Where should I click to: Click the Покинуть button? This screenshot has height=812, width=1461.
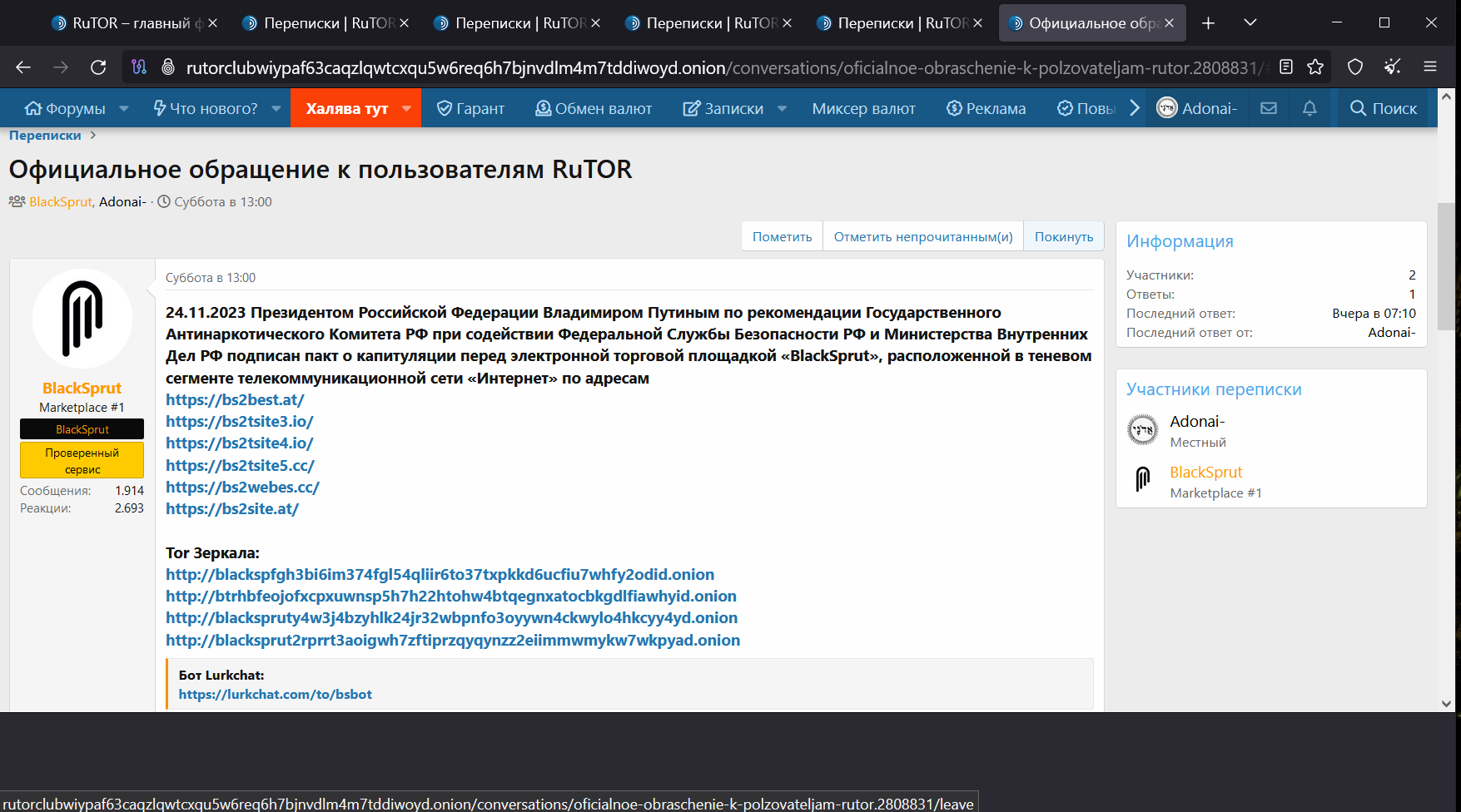[x=1063, y=236]
